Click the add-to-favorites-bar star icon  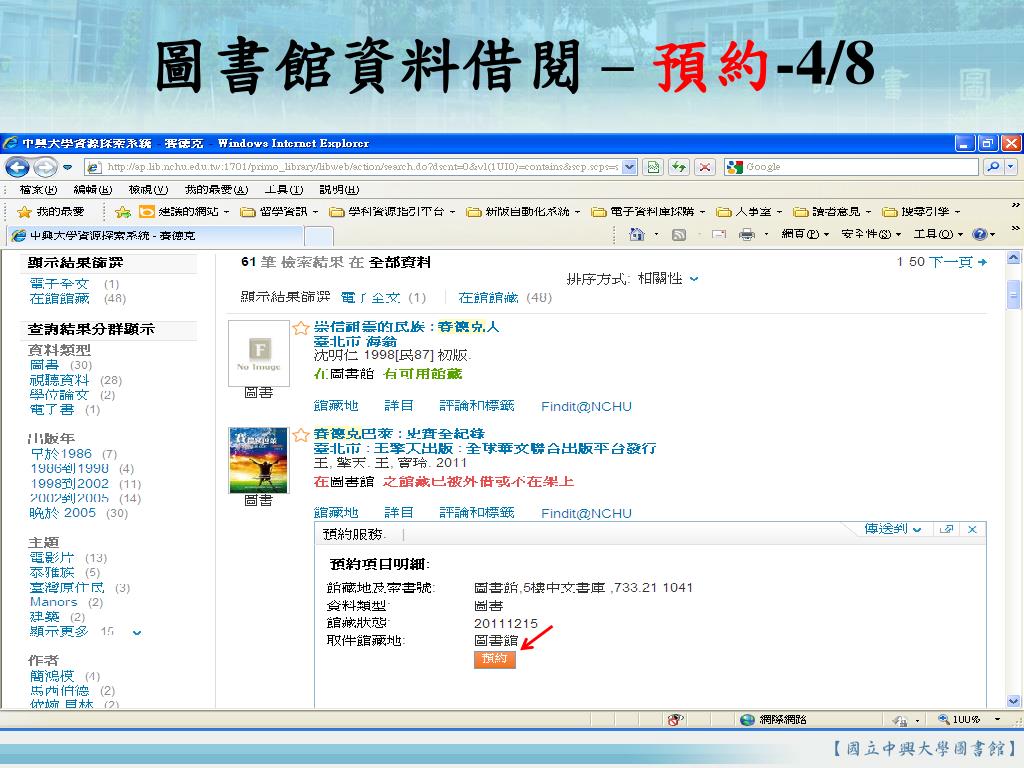(x=122, y=212)
